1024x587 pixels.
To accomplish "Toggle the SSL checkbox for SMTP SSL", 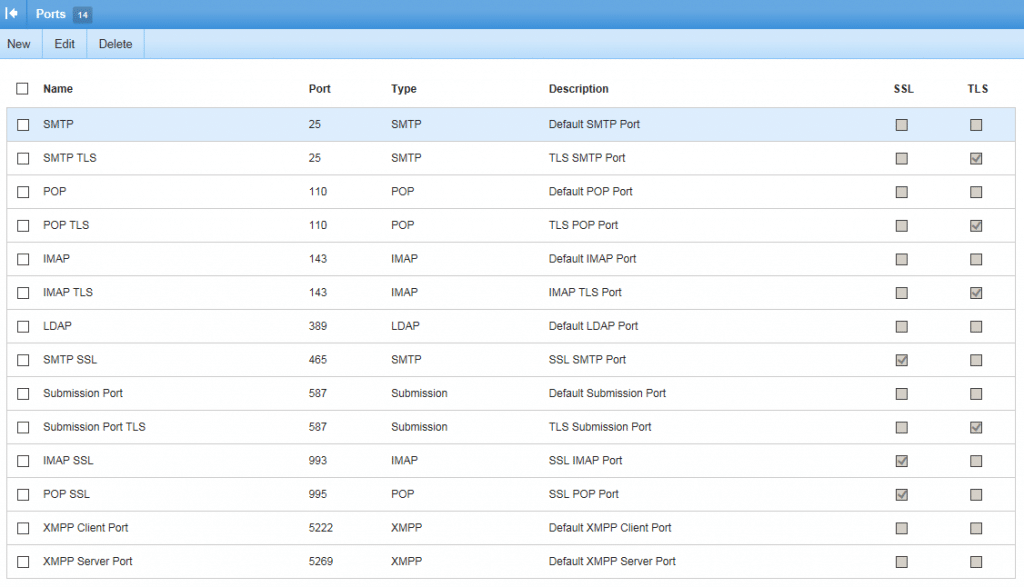I will [901, 360].
